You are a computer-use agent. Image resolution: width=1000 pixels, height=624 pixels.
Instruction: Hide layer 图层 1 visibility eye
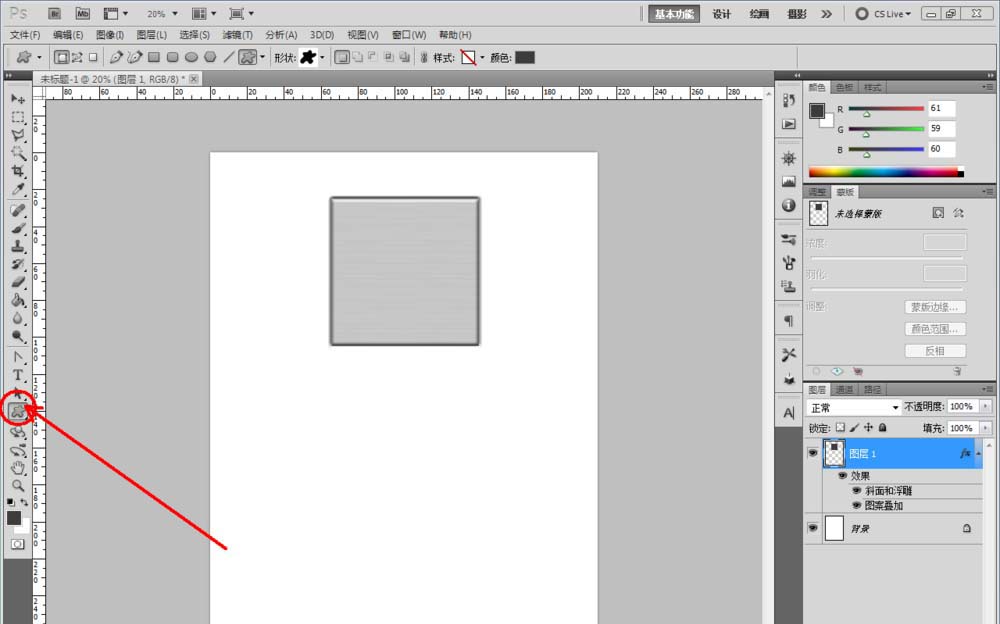pos(812,453)
